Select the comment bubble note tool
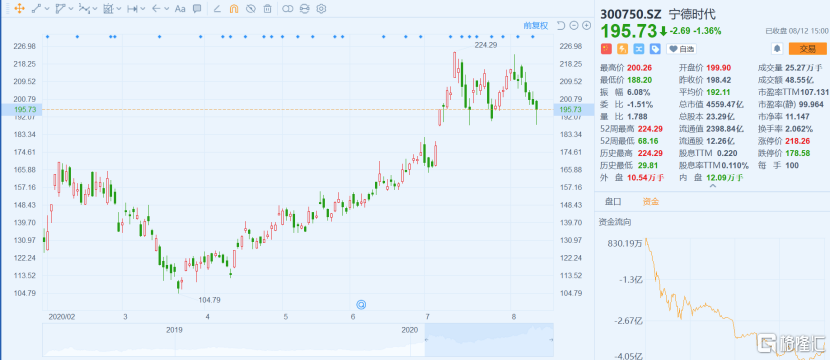This screenshot has height=360, width=832. (x=197, y=8)
